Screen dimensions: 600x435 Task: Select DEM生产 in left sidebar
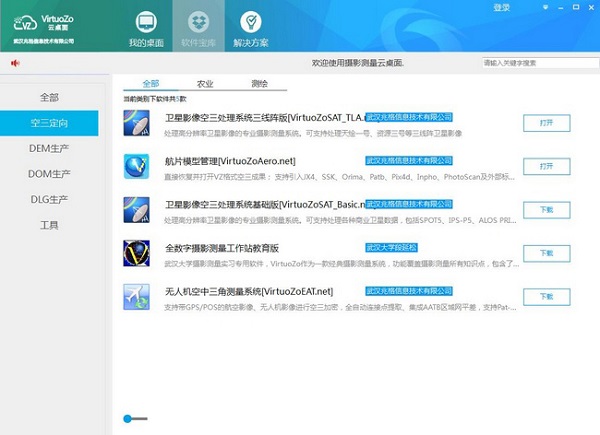[x=48, y=148]
